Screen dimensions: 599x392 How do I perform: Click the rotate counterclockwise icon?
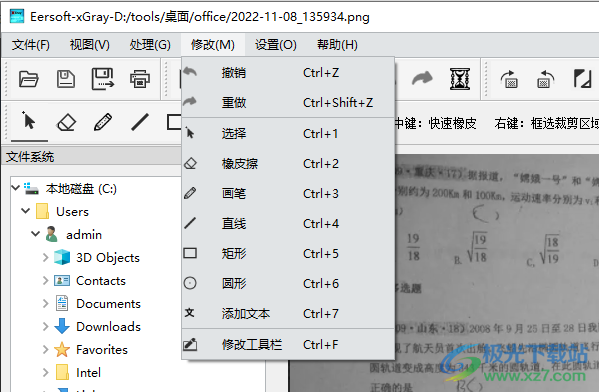coord(545,79)
